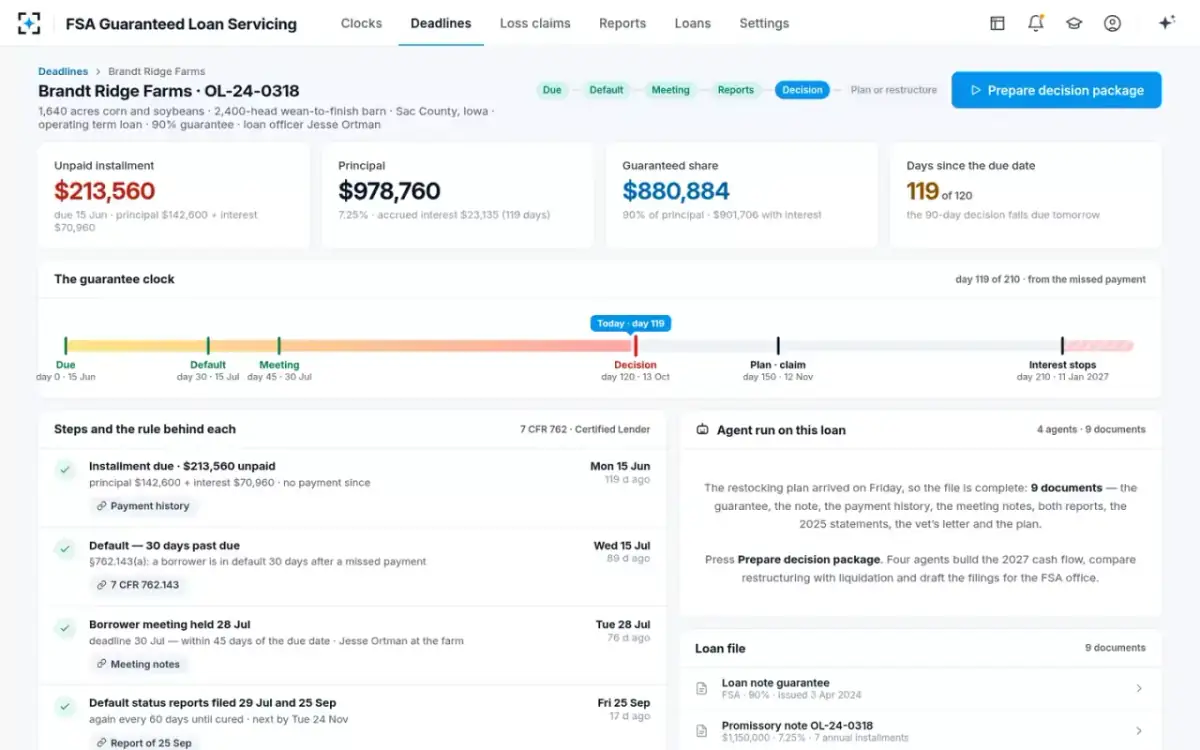Click the Loan note guarantee document icon

click(702, 688)
